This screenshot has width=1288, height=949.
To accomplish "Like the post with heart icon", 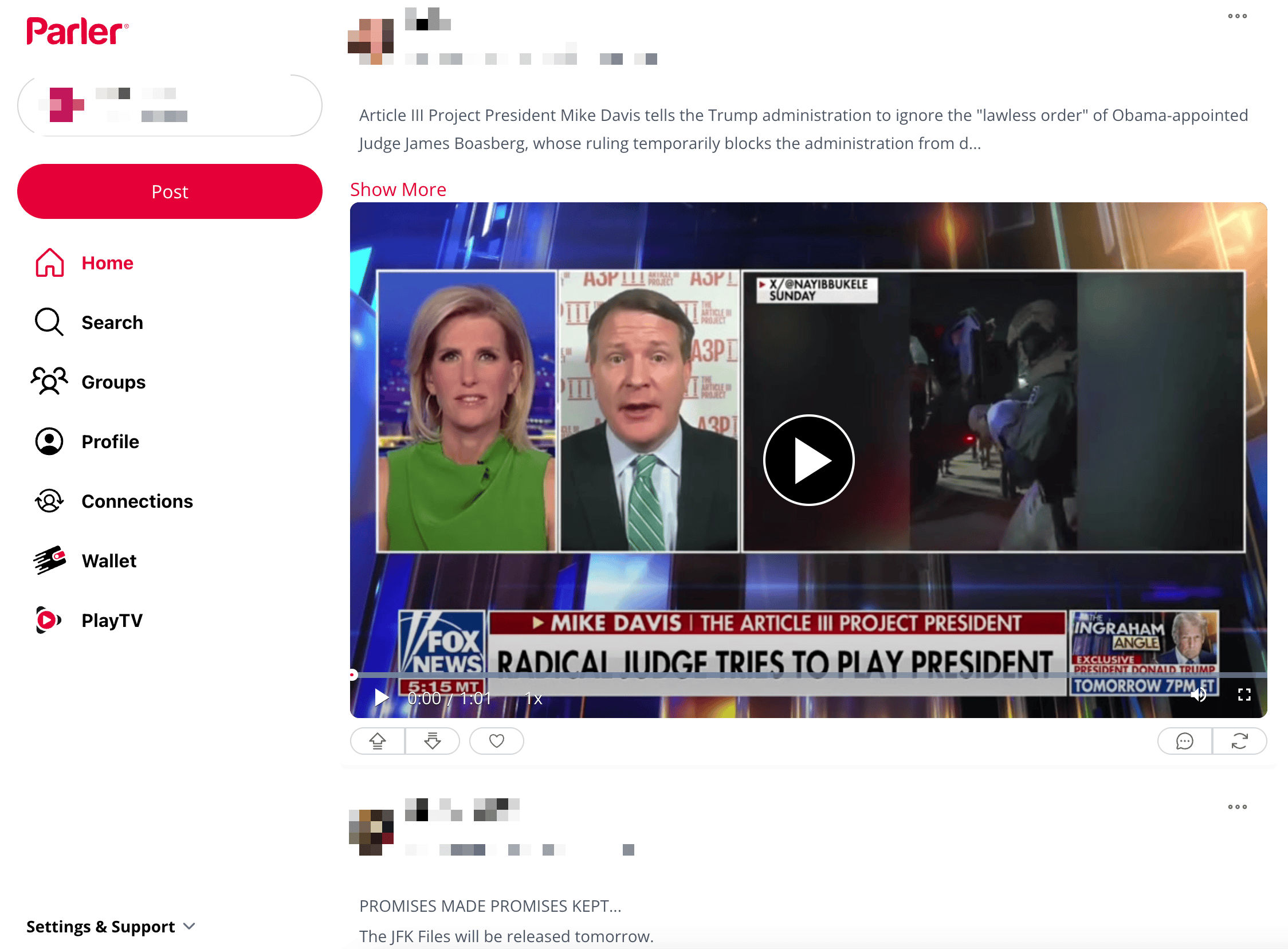I will 497,741.
